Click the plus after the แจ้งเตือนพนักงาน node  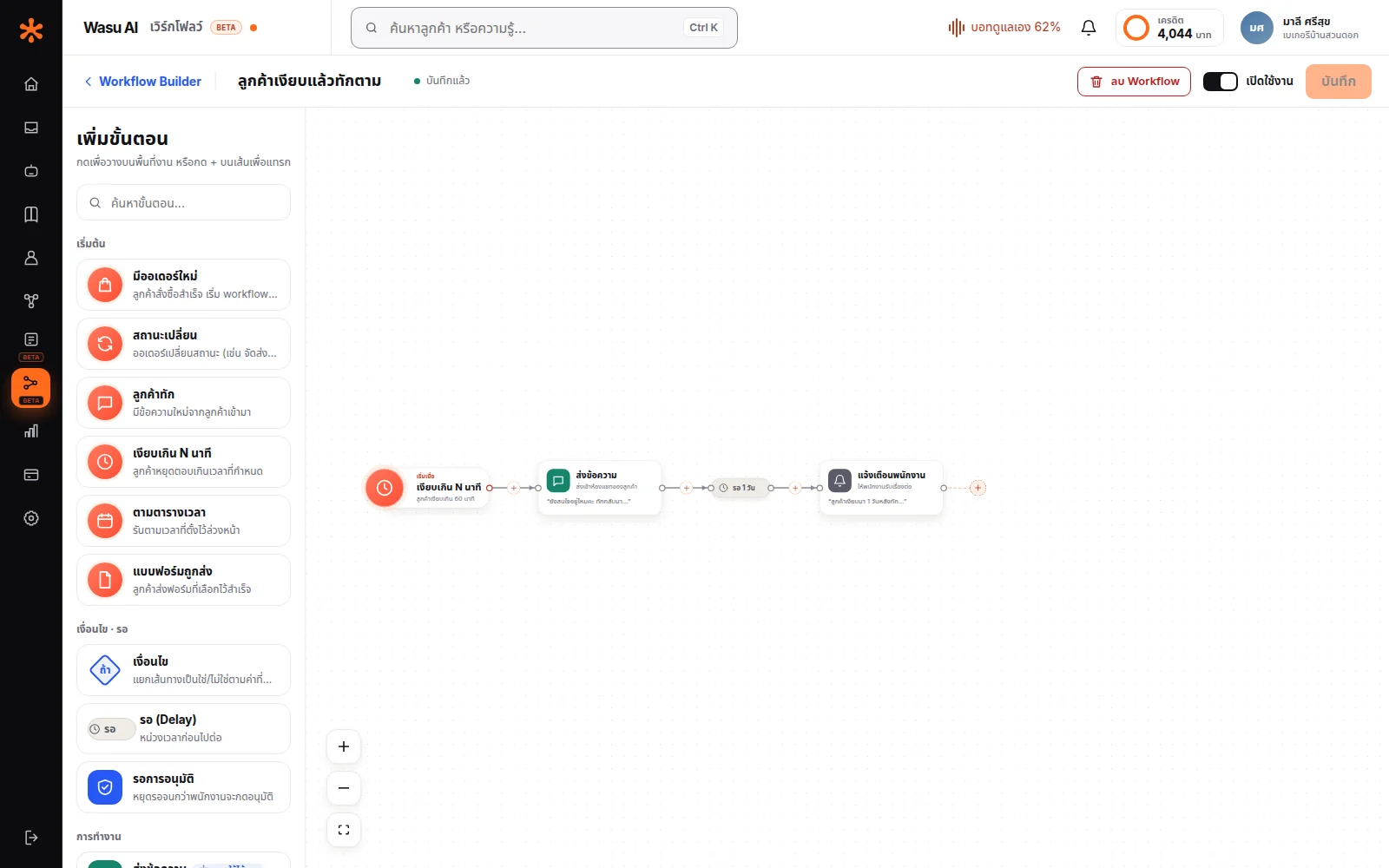[978, 488]
